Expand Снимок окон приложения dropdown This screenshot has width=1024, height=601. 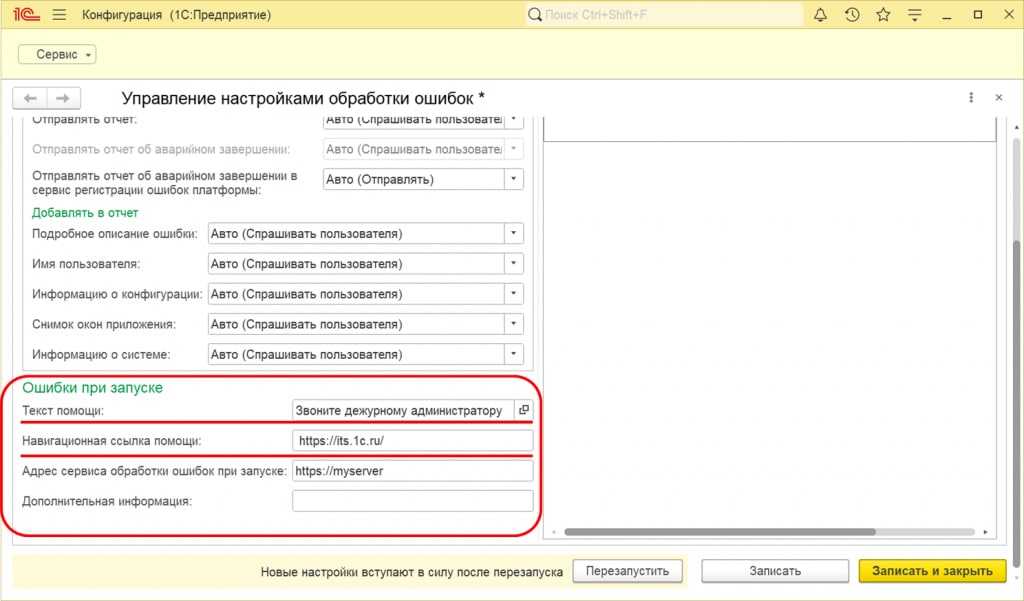513,324
